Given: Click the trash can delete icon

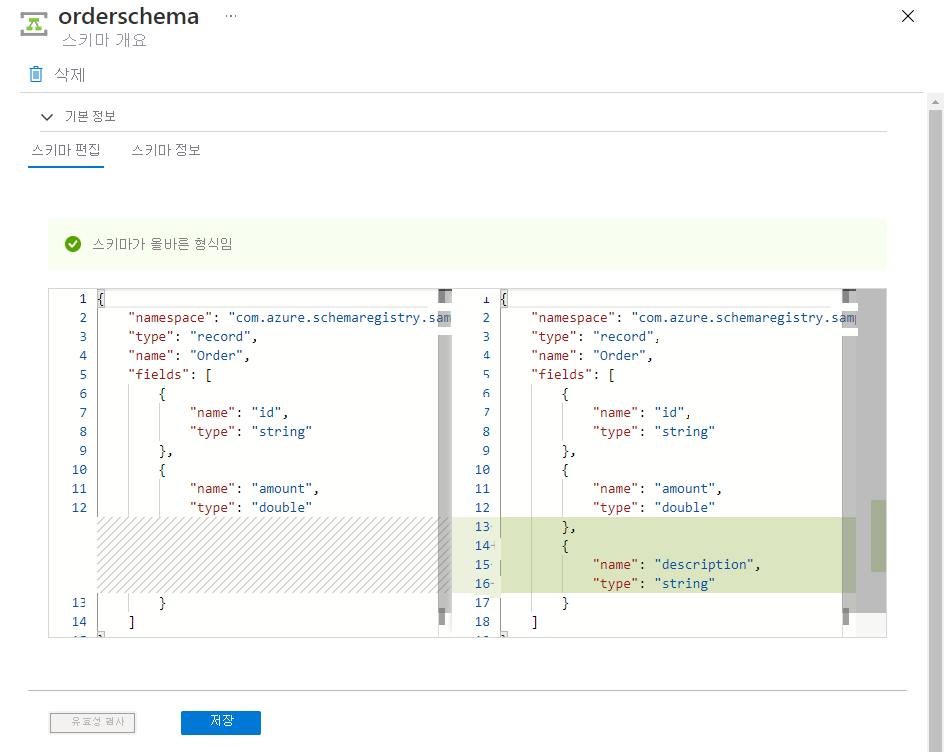Looking at the screenshot, I should [36, 74].
